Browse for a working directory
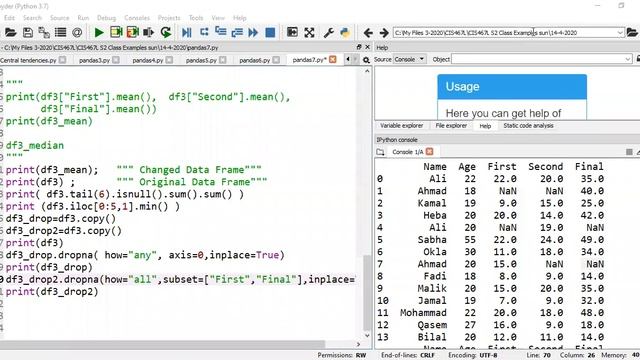This screenshot has height=360, width=640. [x=632, y=32]
